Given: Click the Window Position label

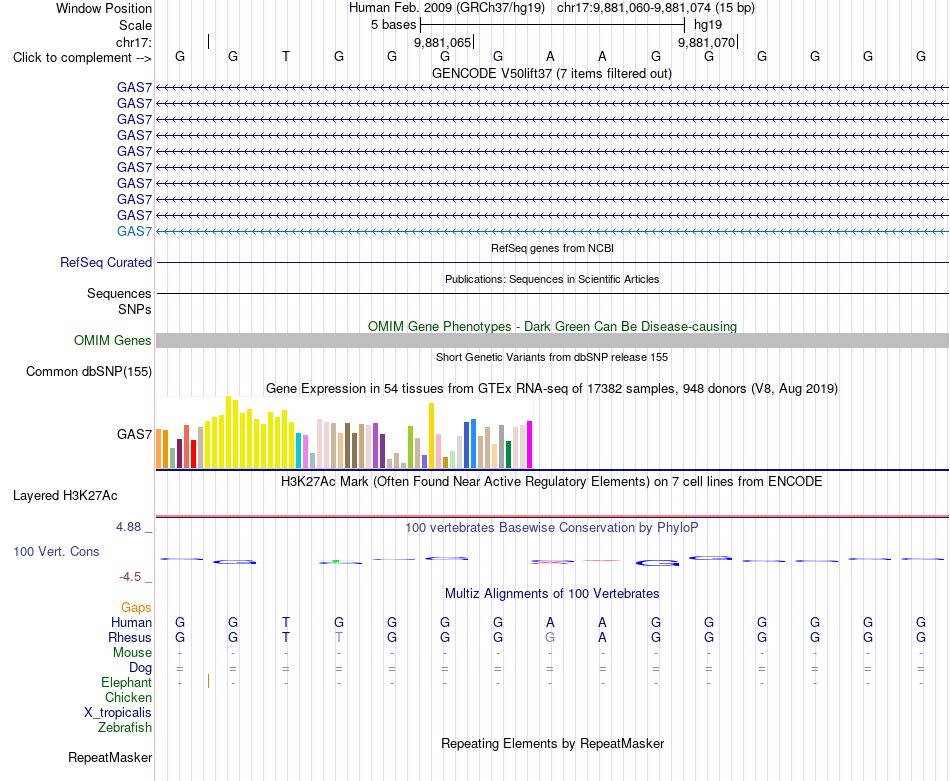Looking at the screenshot, I should click(104, 8).
